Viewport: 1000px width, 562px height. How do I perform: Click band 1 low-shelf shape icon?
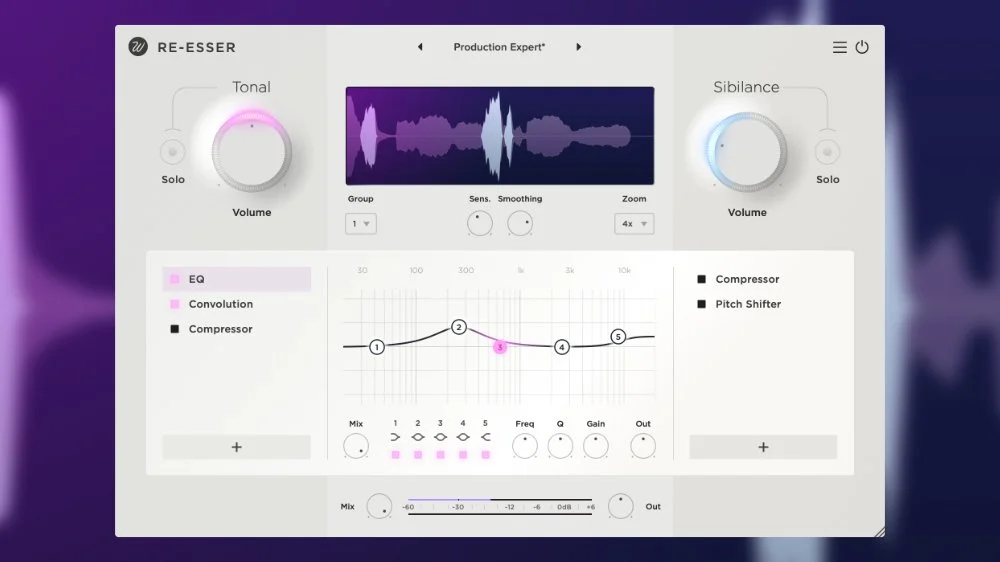click(395, 437)
